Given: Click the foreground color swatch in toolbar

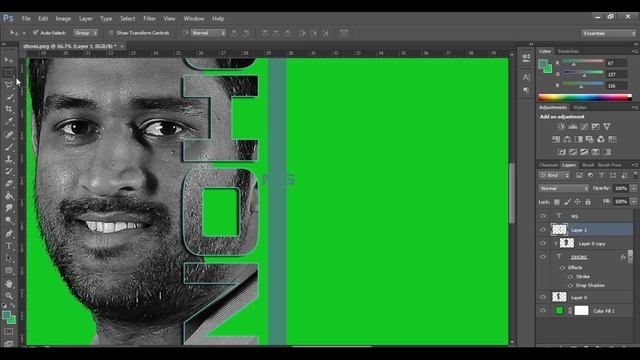Looking at the screenshot, I should click(x=7, y=315).
